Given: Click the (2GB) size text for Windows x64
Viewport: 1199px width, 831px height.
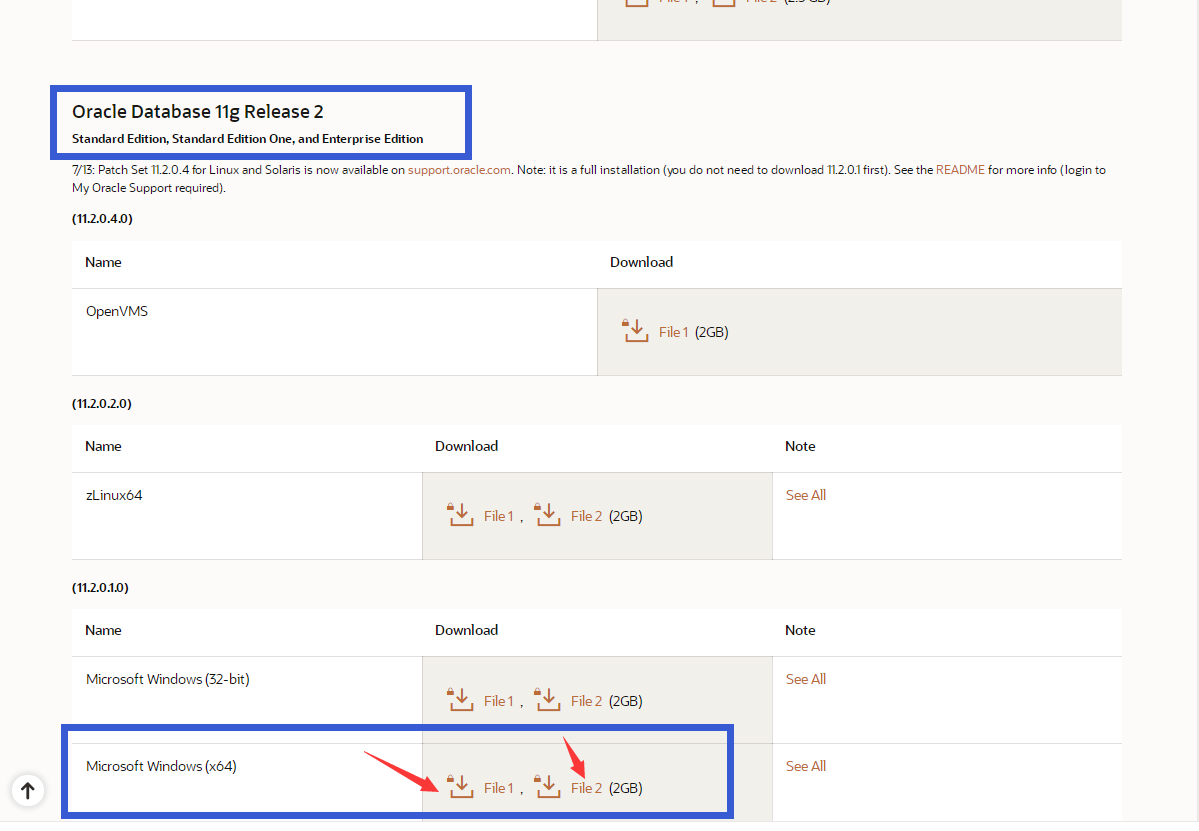Looking at the screenshot, I should [x=625, y=788].
